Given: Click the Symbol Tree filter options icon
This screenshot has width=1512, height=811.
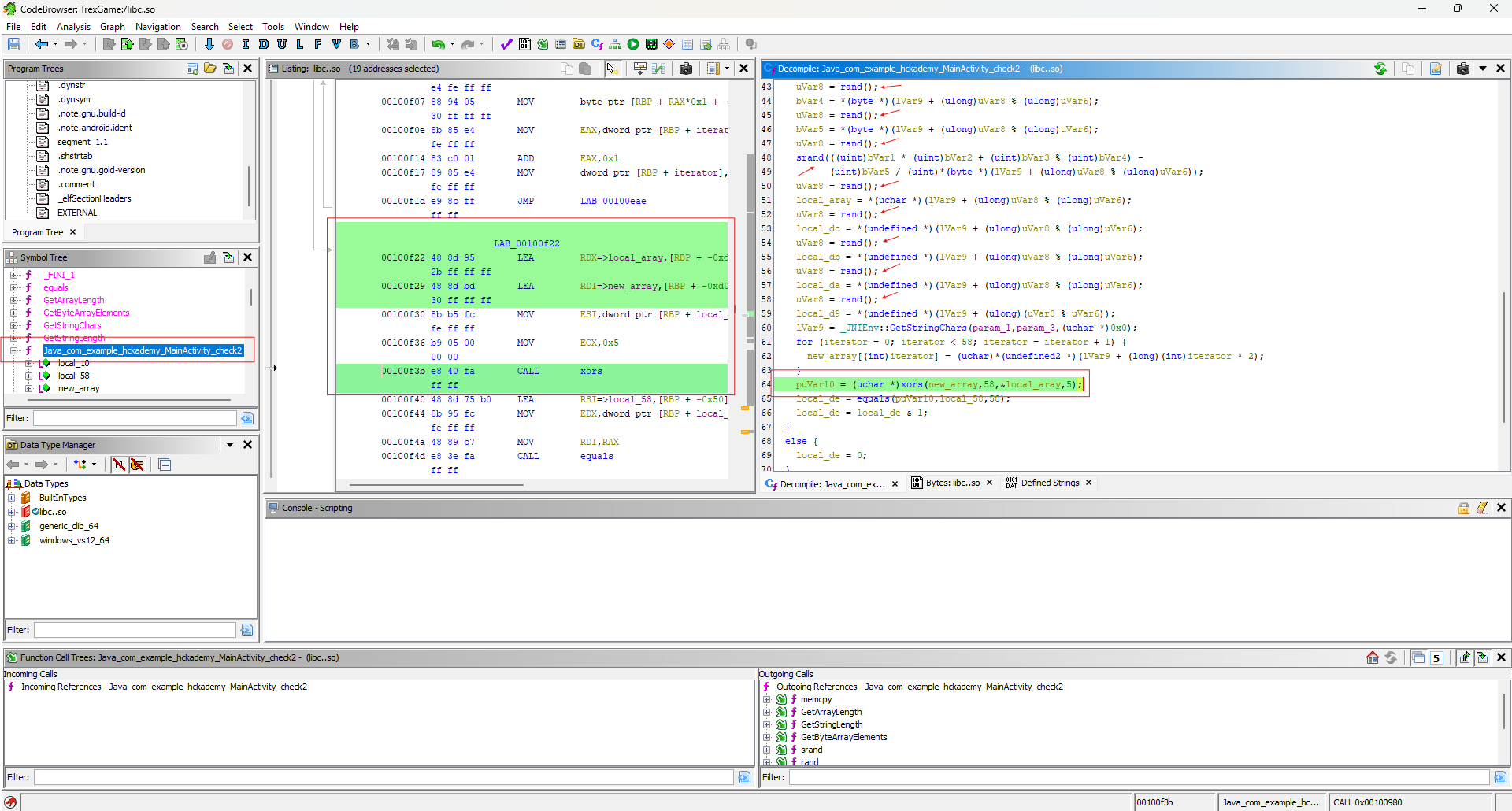Looking at the screenshot, I should pyautogui.click(x=247, y=418).
